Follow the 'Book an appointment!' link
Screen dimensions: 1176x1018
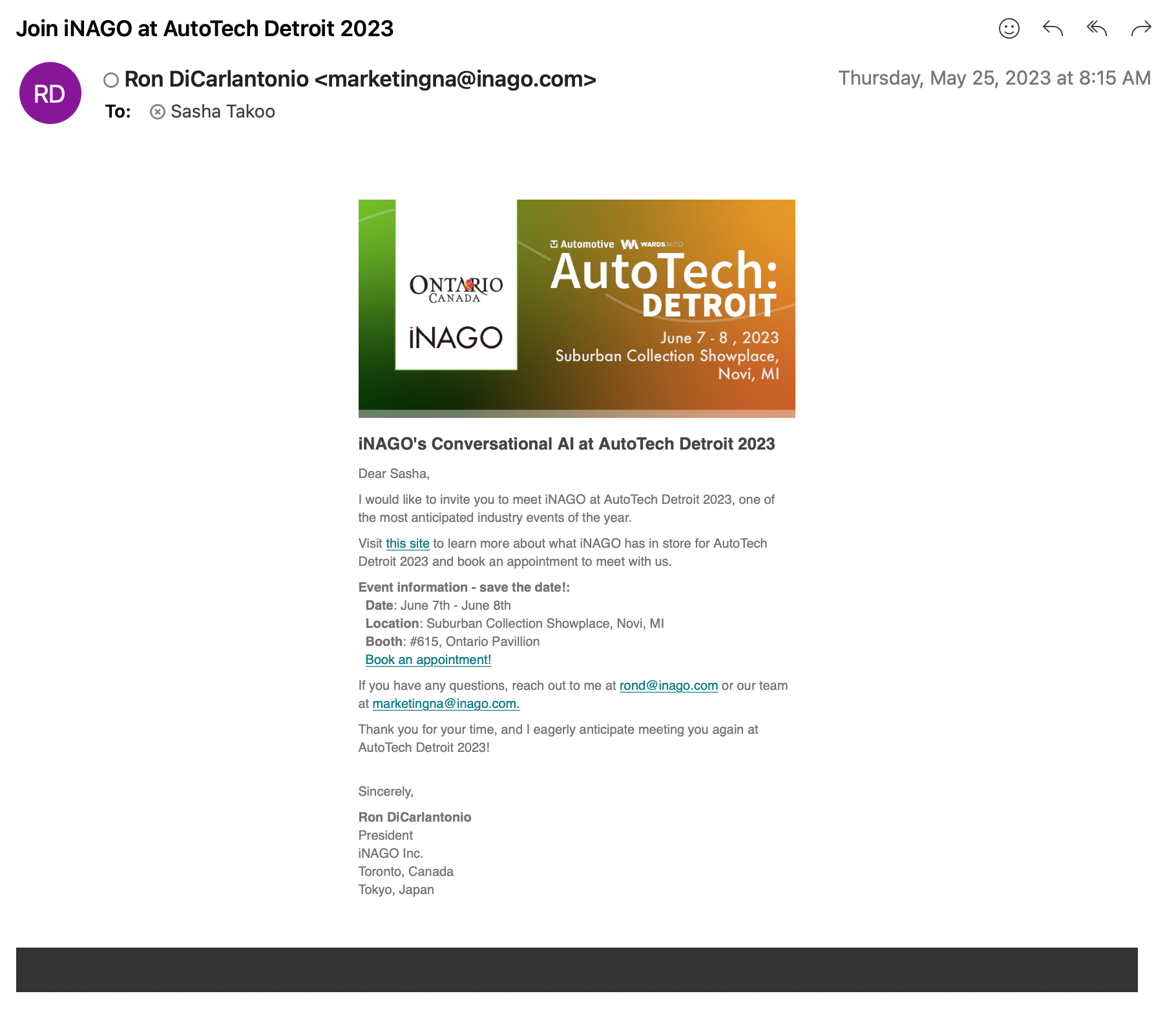(428, 660)
